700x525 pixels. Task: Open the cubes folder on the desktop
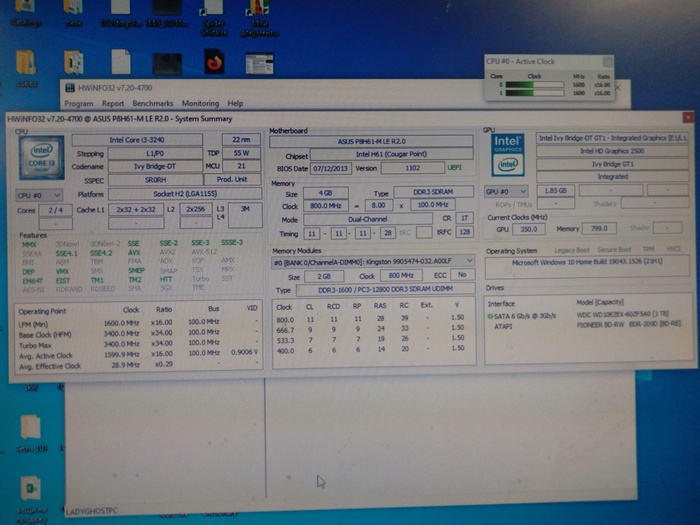(26, 68)
